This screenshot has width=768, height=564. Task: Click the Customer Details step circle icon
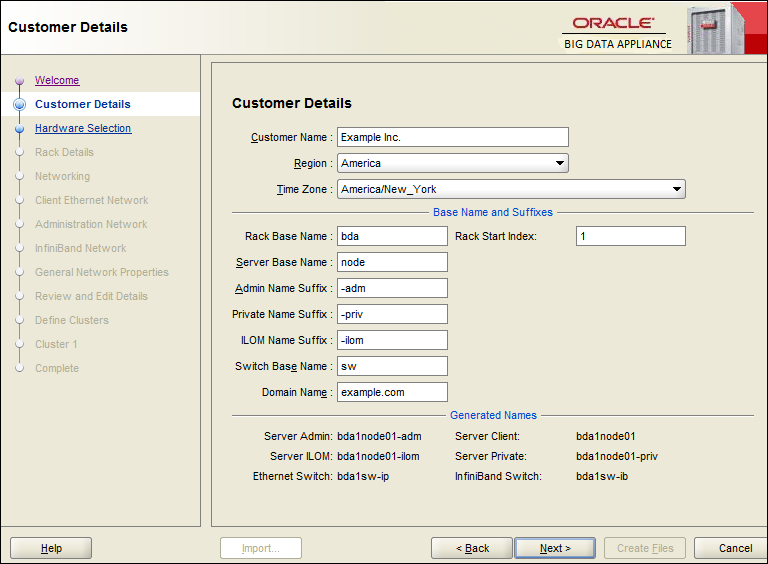20,104
